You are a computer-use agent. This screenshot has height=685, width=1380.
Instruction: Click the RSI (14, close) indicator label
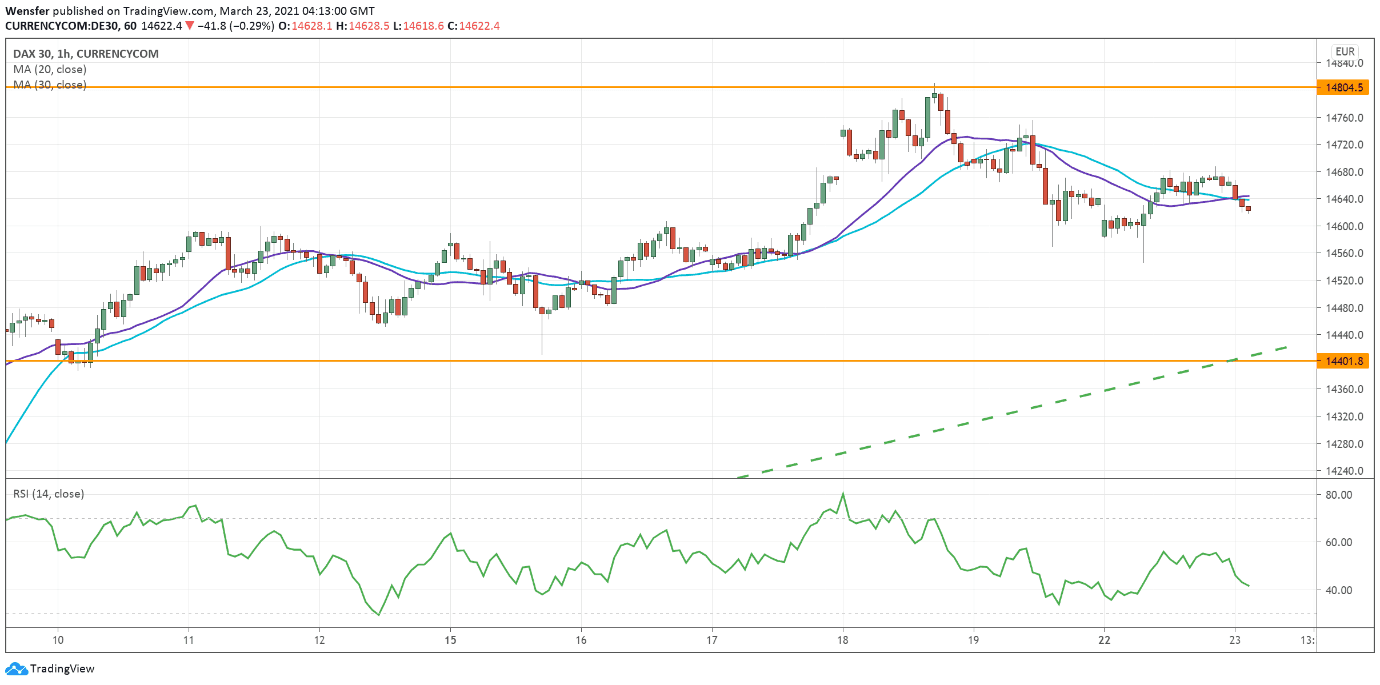pos(48,494)
